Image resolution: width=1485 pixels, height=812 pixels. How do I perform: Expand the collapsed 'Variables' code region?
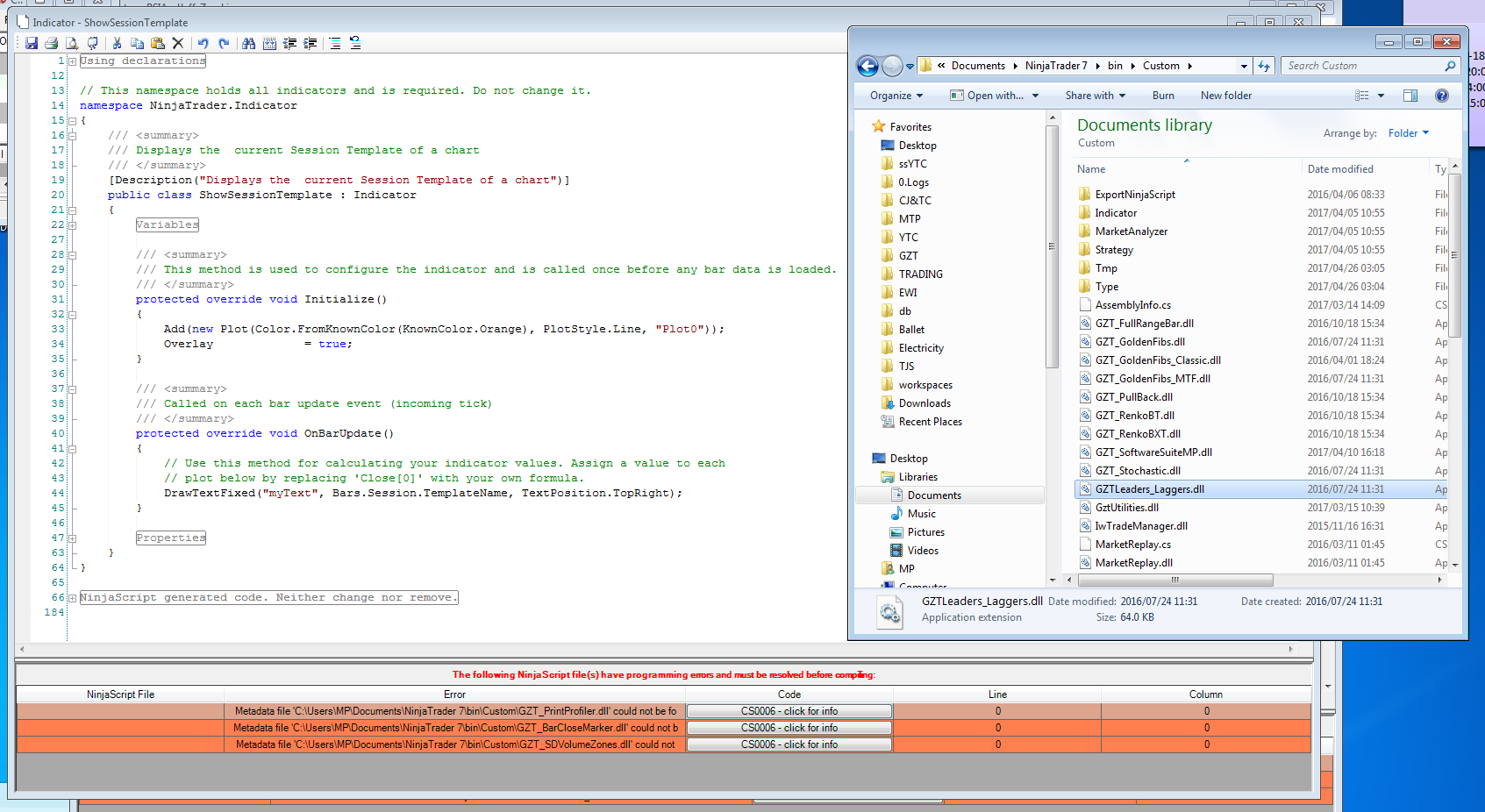[72, 225]
